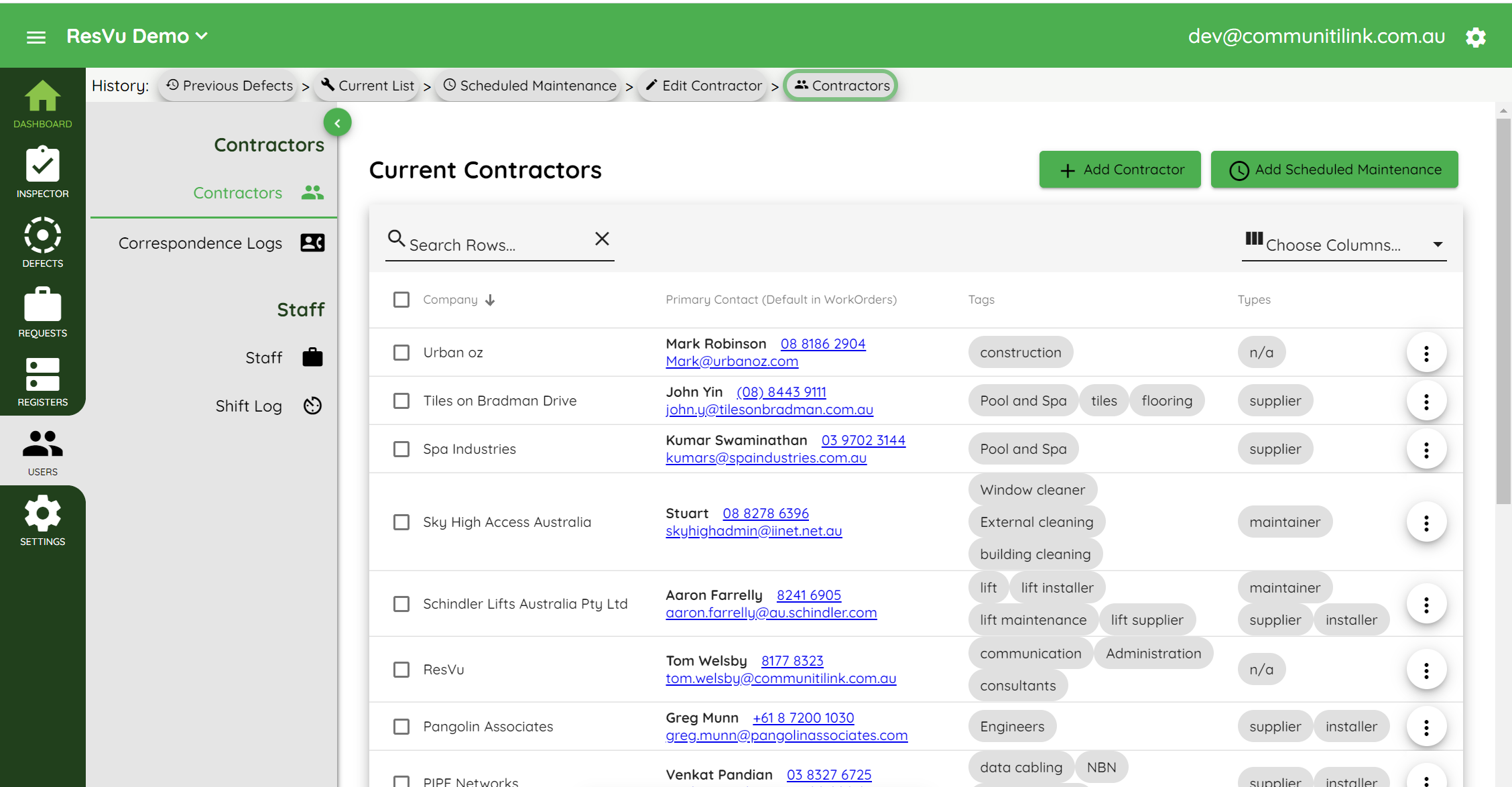Click tom.welsby@communitilink.com.au link
The width and height of the screenshot is (1512, 787).
[781, 678]
